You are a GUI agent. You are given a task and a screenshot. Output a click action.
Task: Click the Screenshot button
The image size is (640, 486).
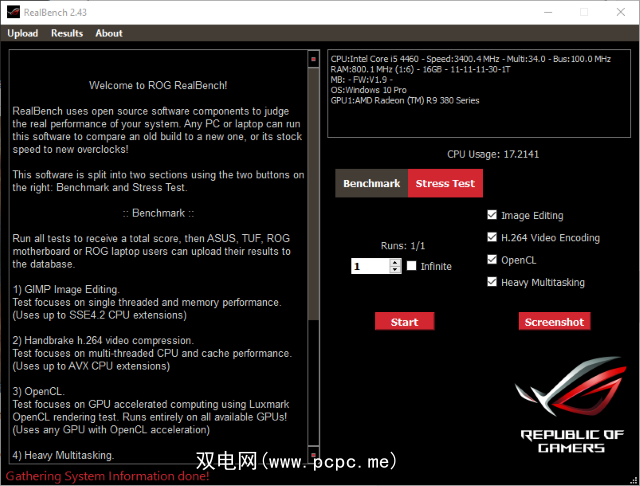(x=554, y=322)
